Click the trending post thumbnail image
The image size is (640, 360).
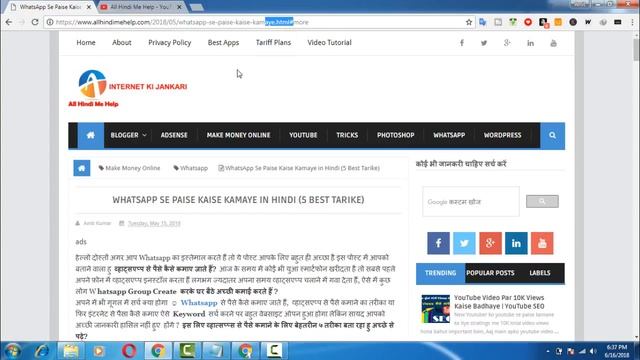436,309
